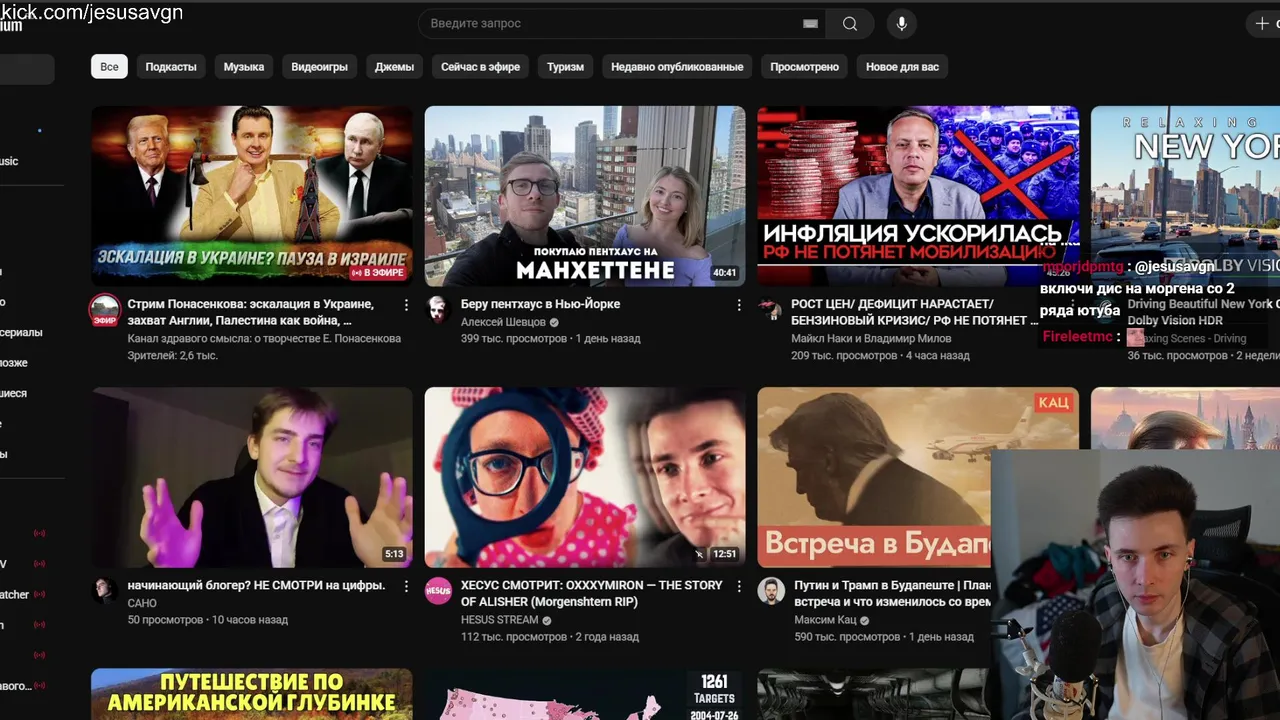Click the search magnifier button
The height and width of the screenshot is (720, 1280).
[x=850, y=24]
